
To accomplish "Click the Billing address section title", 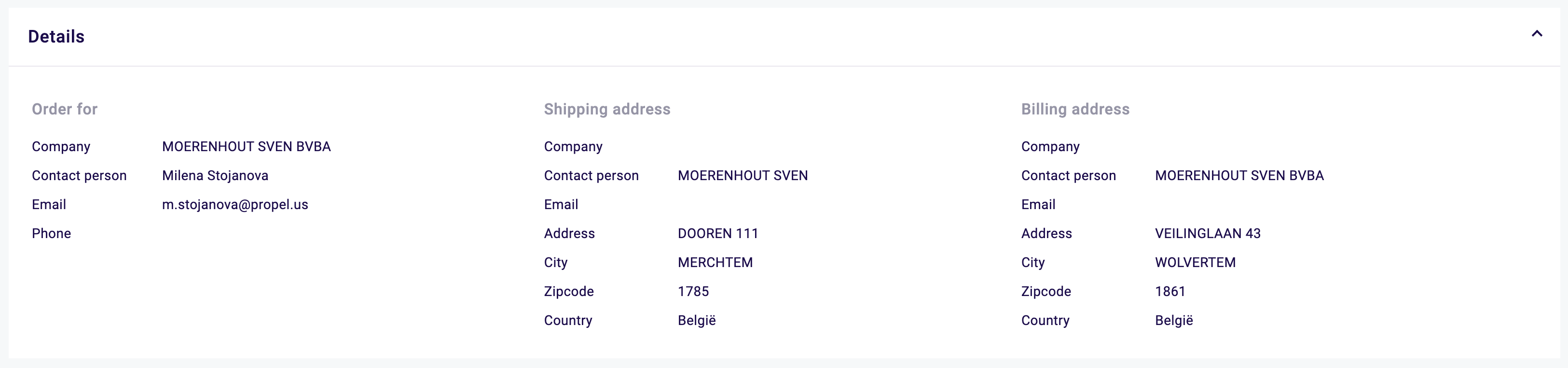I will tap(1075, 109).
